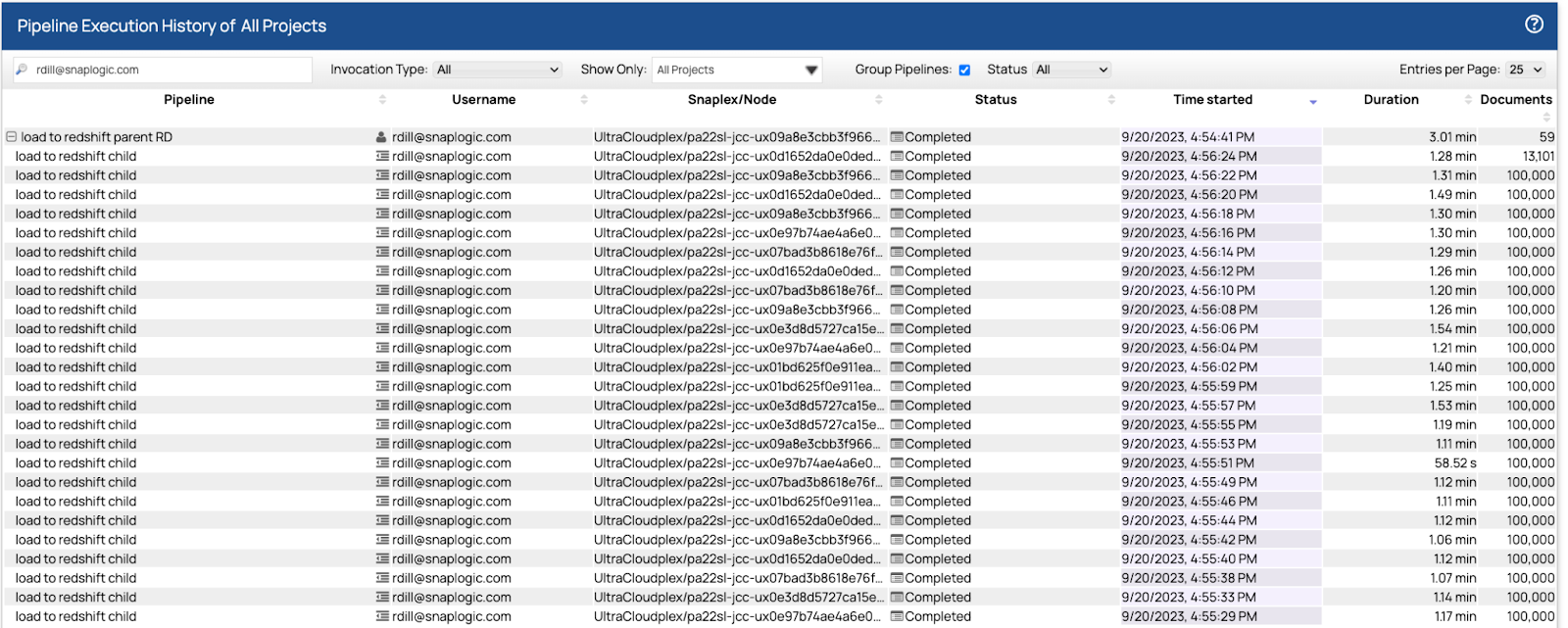Uncheck the Group Pipelines checkbox
The width and height of the screenshot is (1568, 628).
(964, 70)
